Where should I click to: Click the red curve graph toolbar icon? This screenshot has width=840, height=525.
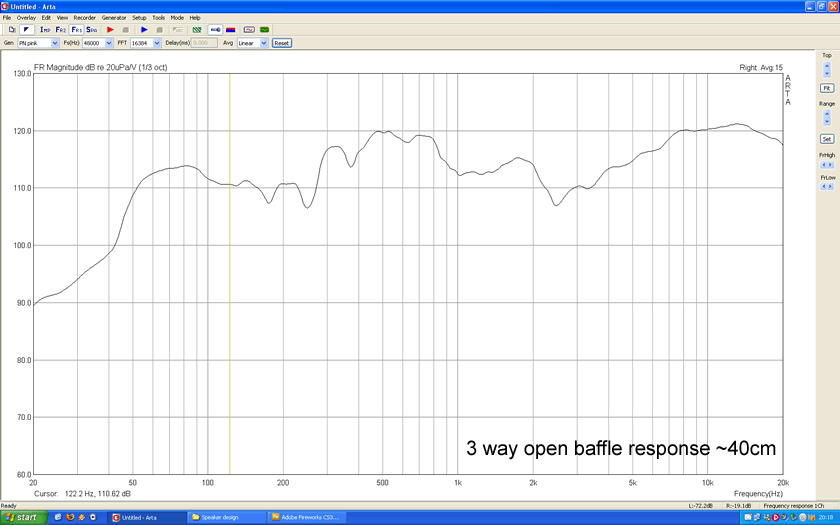(249, 30)
